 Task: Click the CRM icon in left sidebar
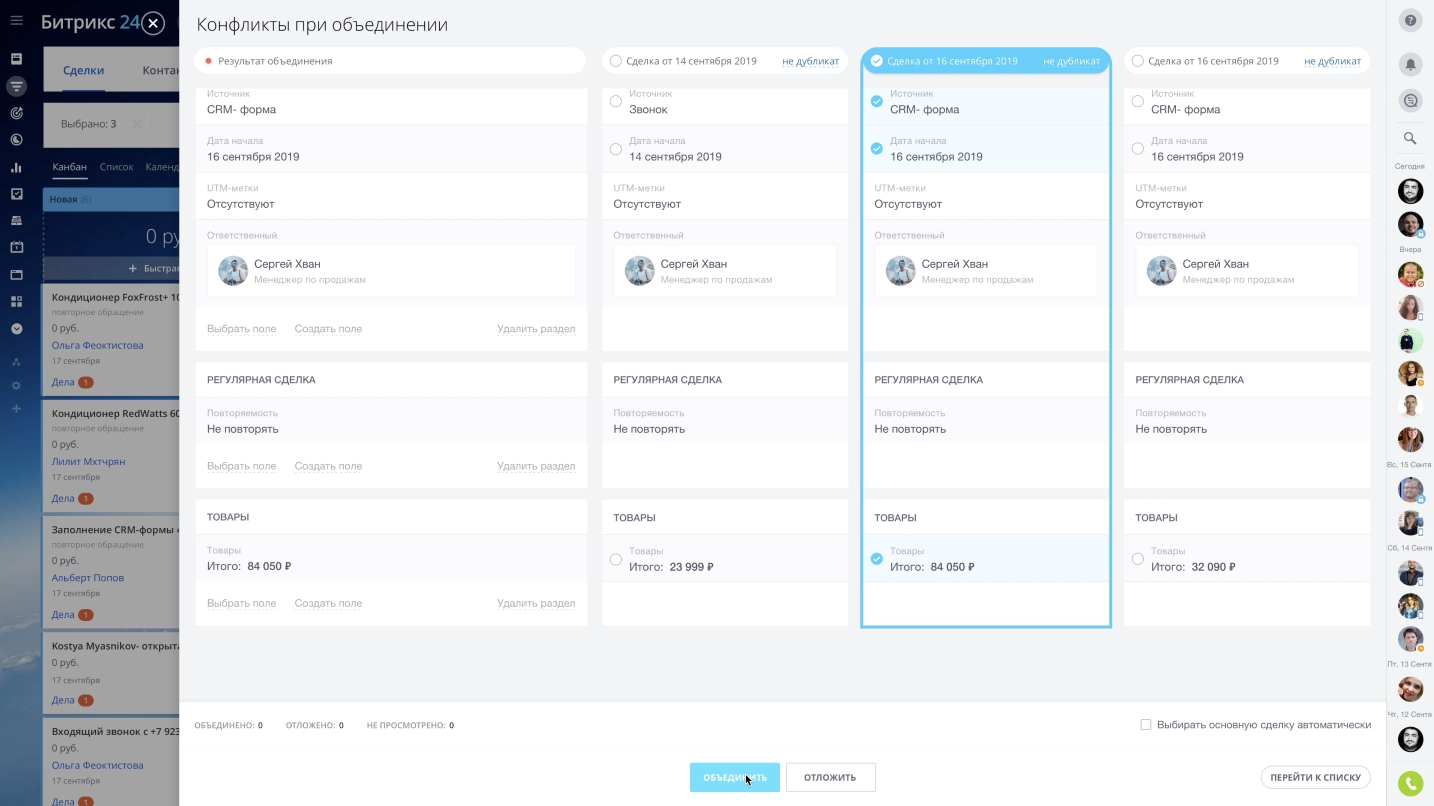tap(16, 87)
